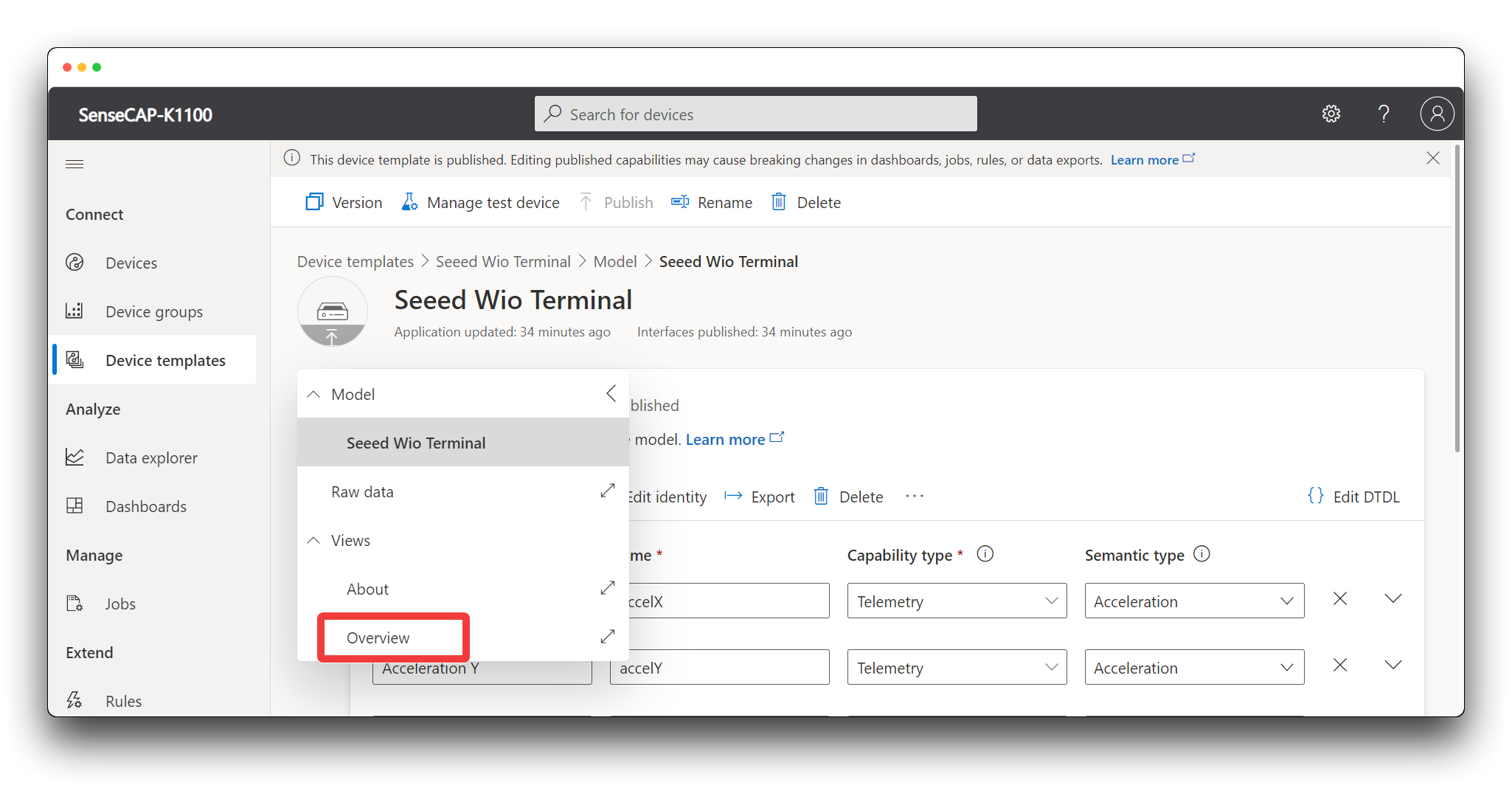Image resolution: width=1512 pixels, height=788 pixels.
Task: Click Manage test device
Action: 480,202
